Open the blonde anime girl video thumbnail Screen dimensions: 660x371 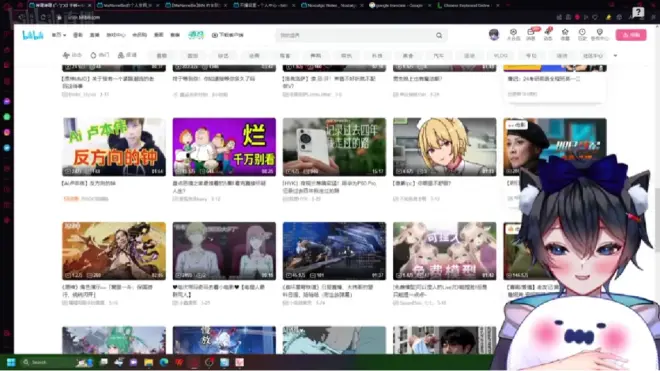(x=444, y=147)
